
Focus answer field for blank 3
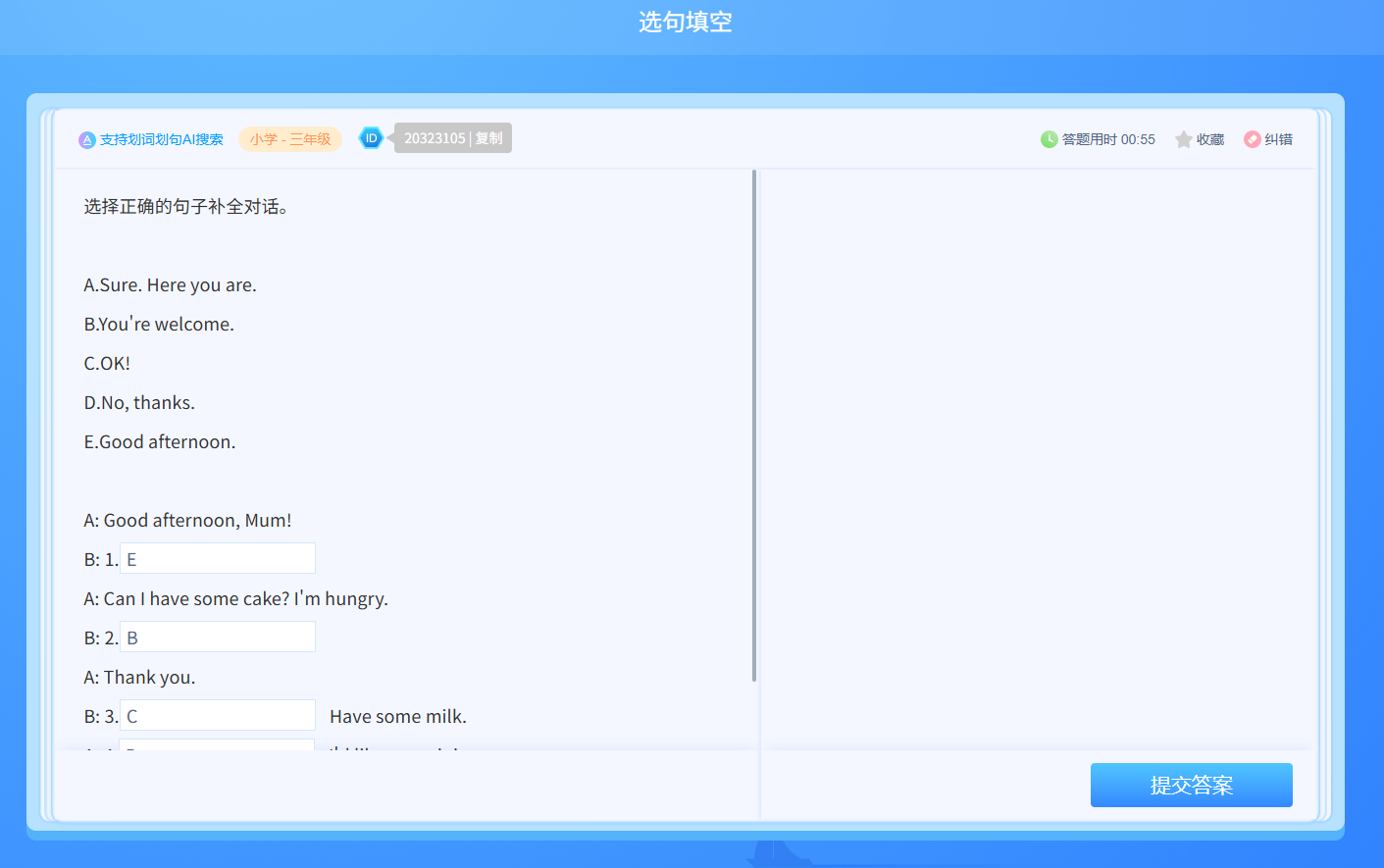point(218,716)
